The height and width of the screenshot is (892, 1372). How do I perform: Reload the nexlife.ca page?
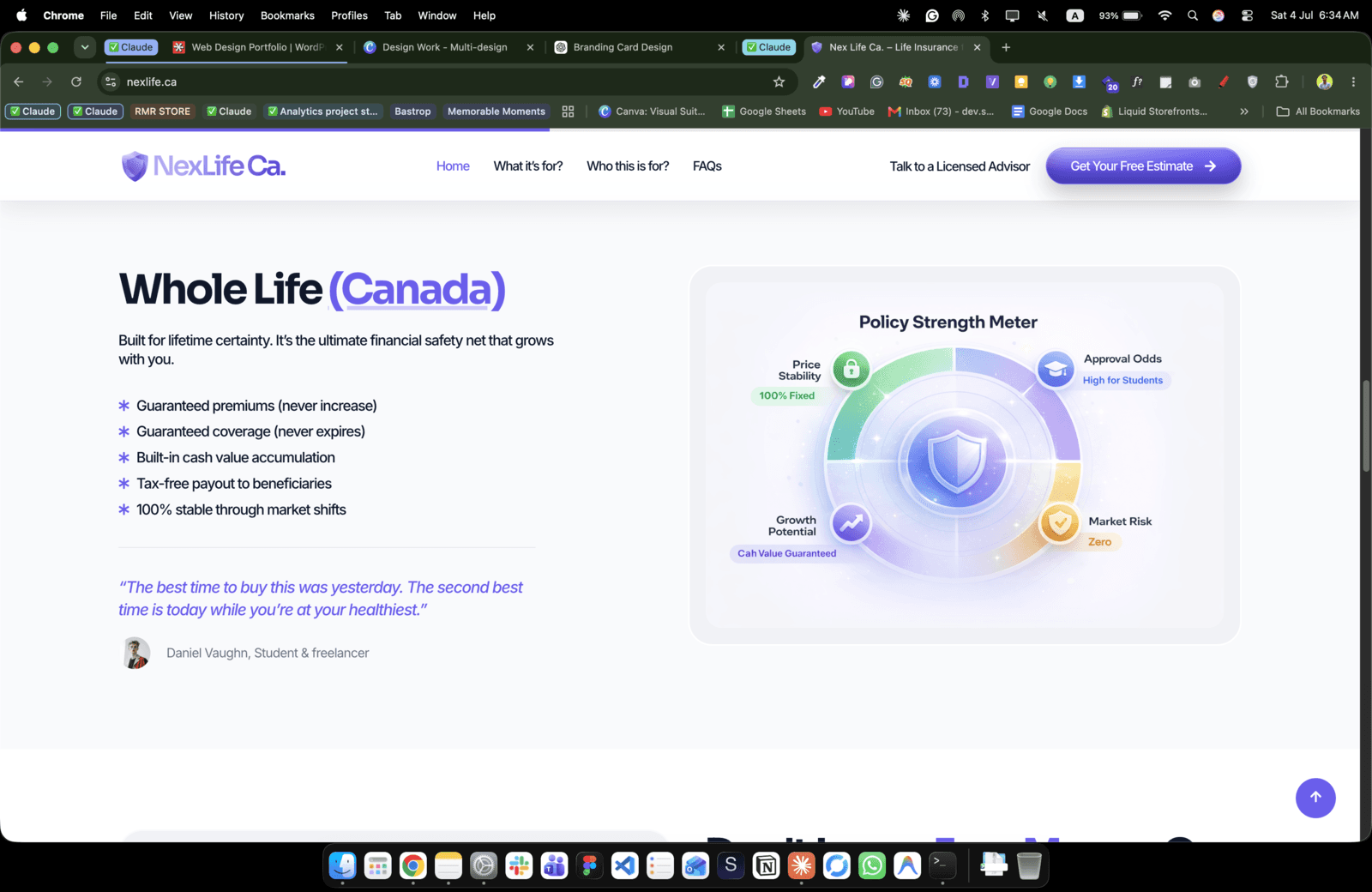(76, 81)
